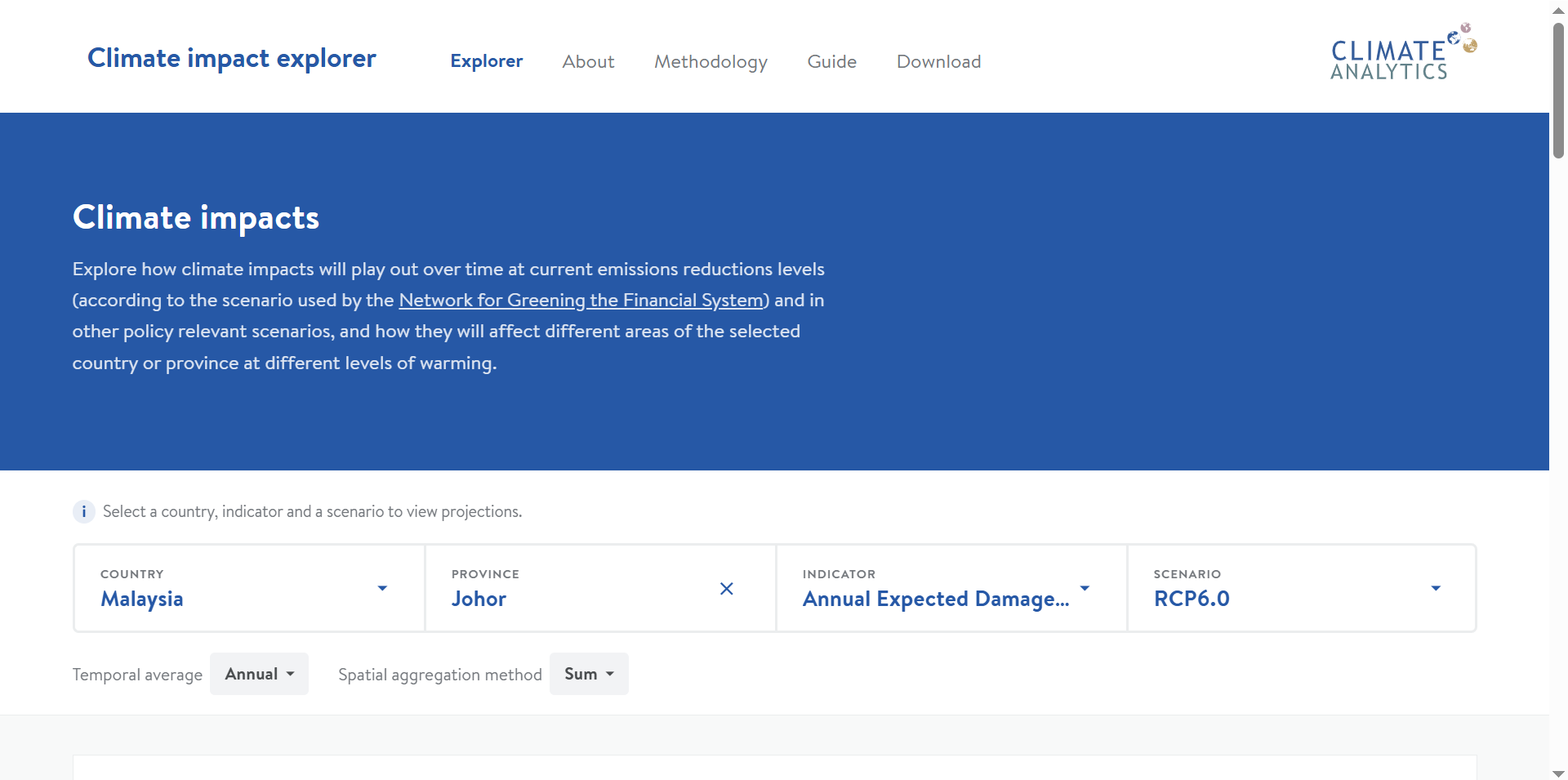Go to the Explorer tab

tap(486, 61)
